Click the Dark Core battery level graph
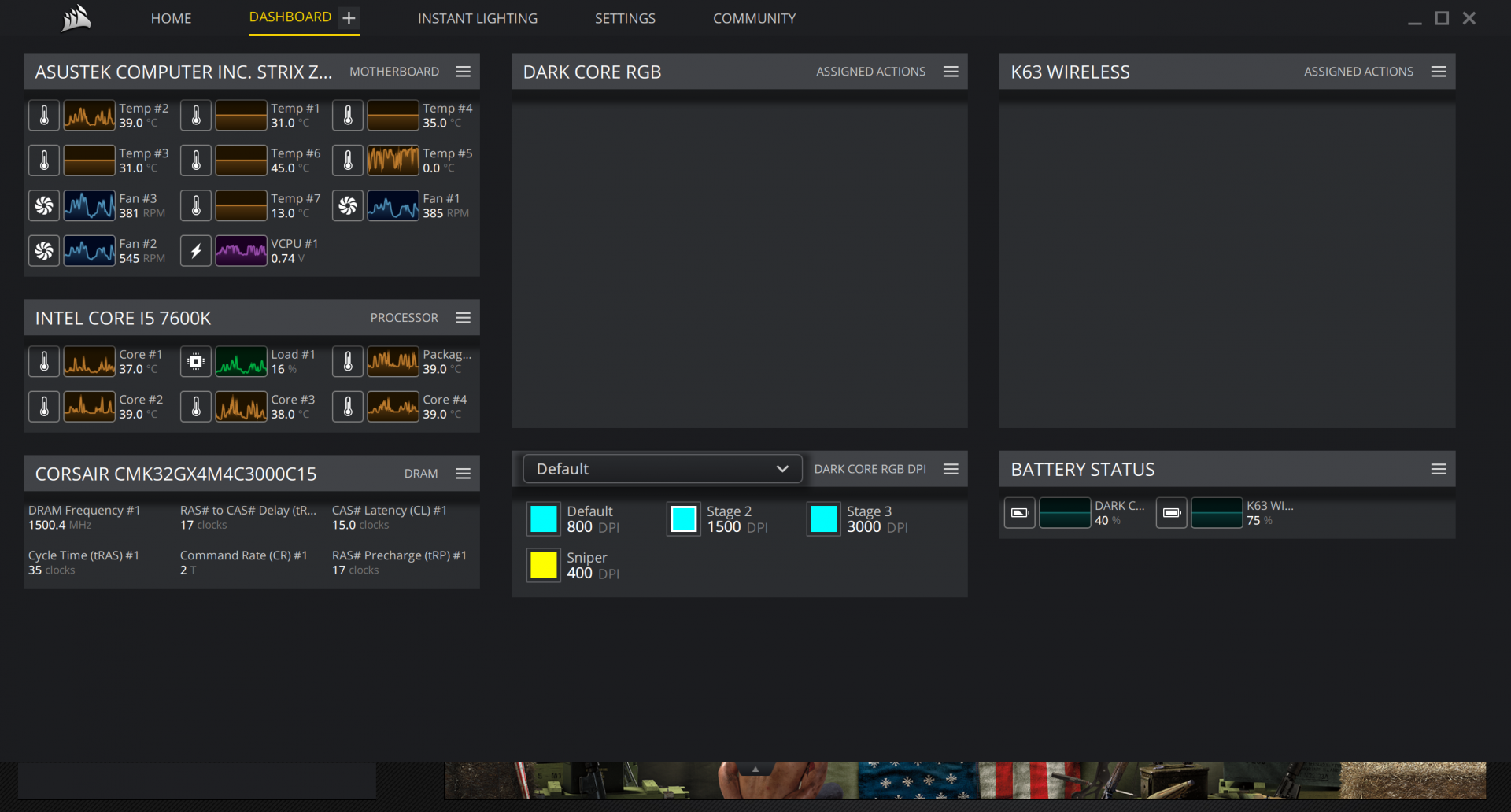Viewport: 1511px width, 812px height. 1065,513
